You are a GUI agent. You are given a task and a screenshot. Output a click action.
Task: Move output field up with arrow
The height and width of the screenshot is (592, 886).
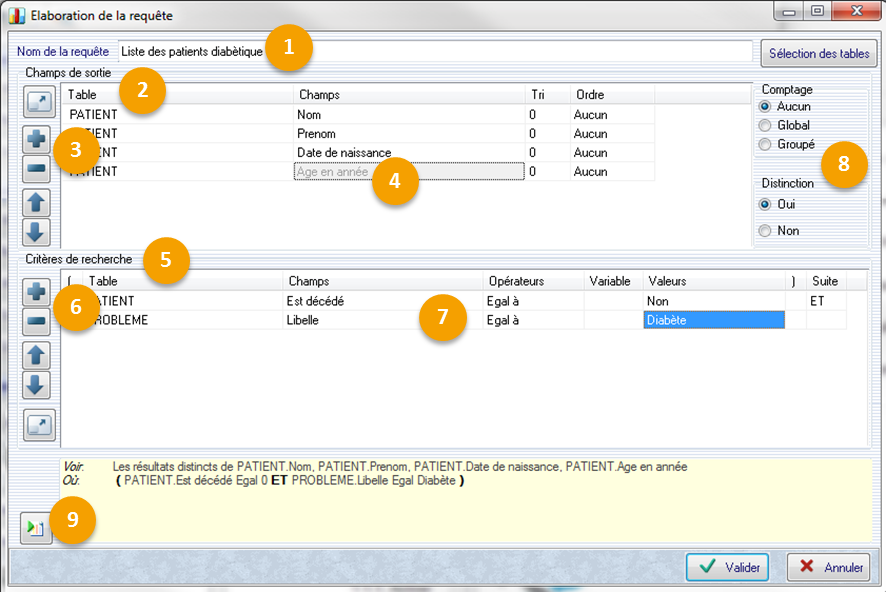37,203
